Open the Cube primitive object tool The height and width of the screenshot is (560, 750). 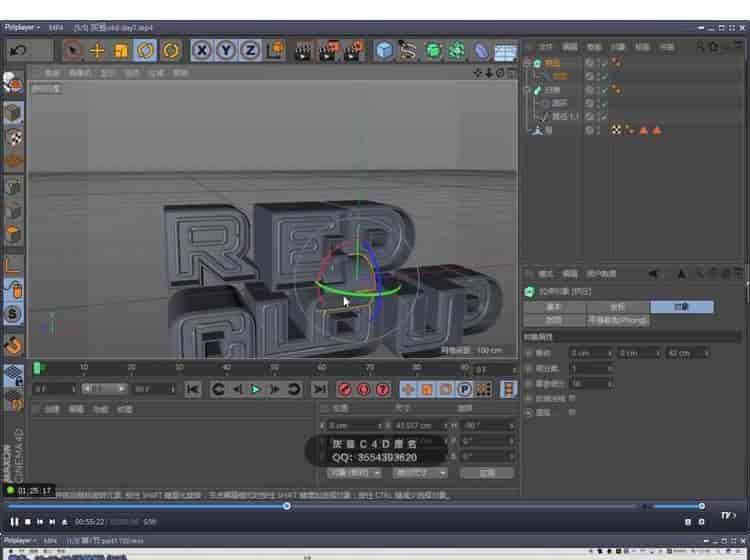point(385,50)
